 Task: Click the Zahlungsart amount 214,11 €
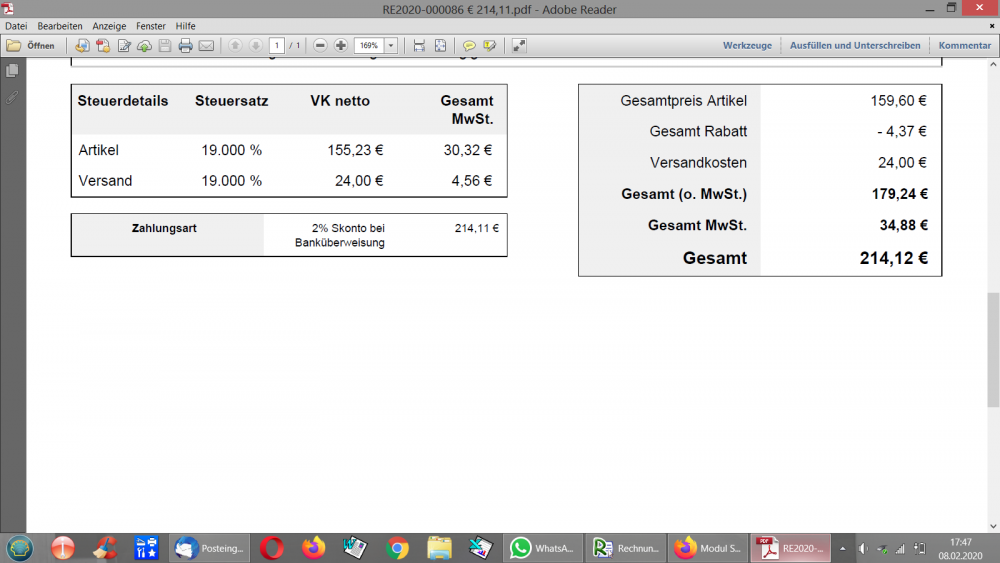click(476, 228)
